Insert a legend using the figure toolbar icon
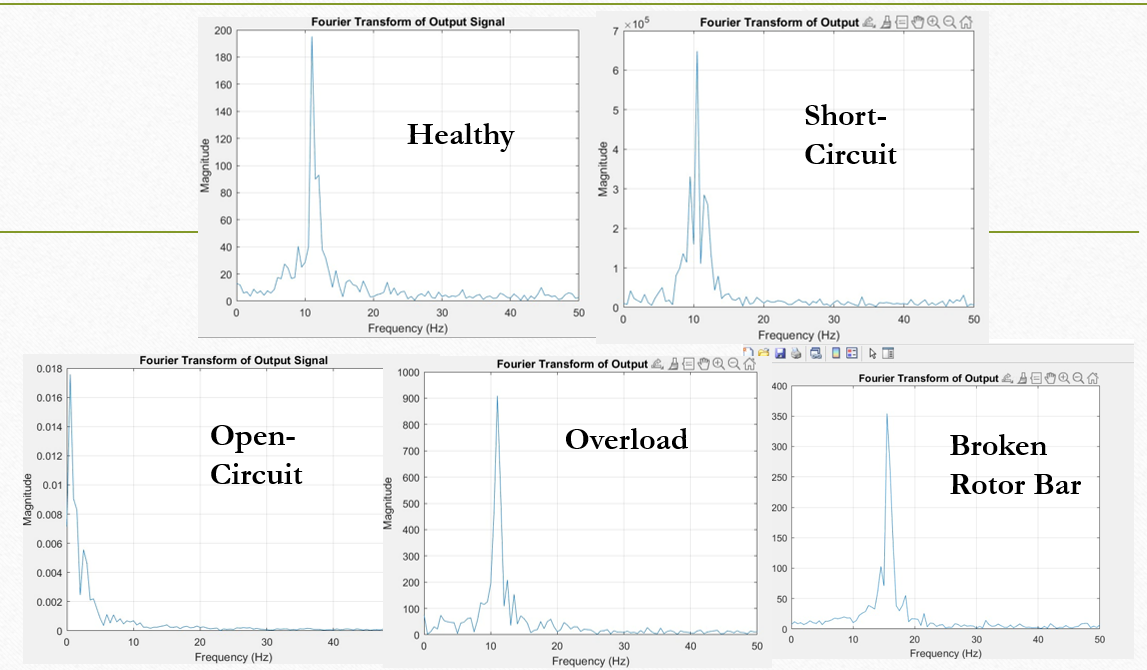Image resolution: width=1147 pixels, height=670 pixels. [x=851, y=353]
